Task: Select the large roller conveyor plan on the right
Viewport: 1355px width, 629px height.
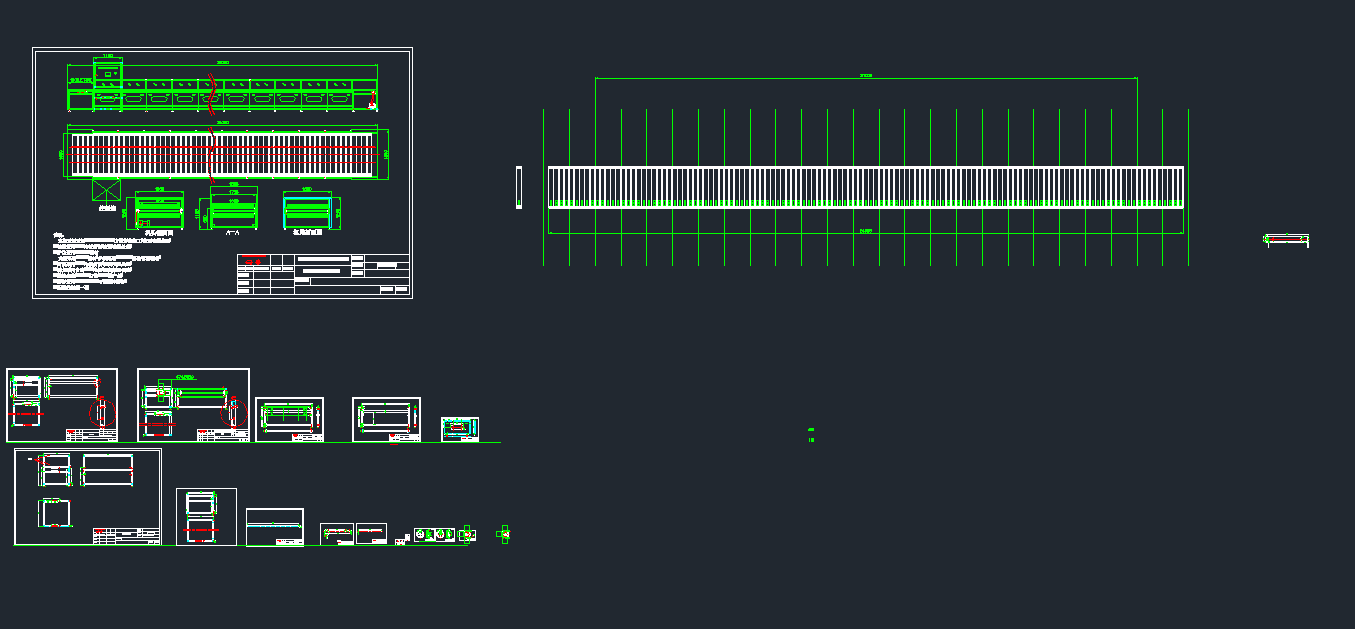Action: coord(865,187)
